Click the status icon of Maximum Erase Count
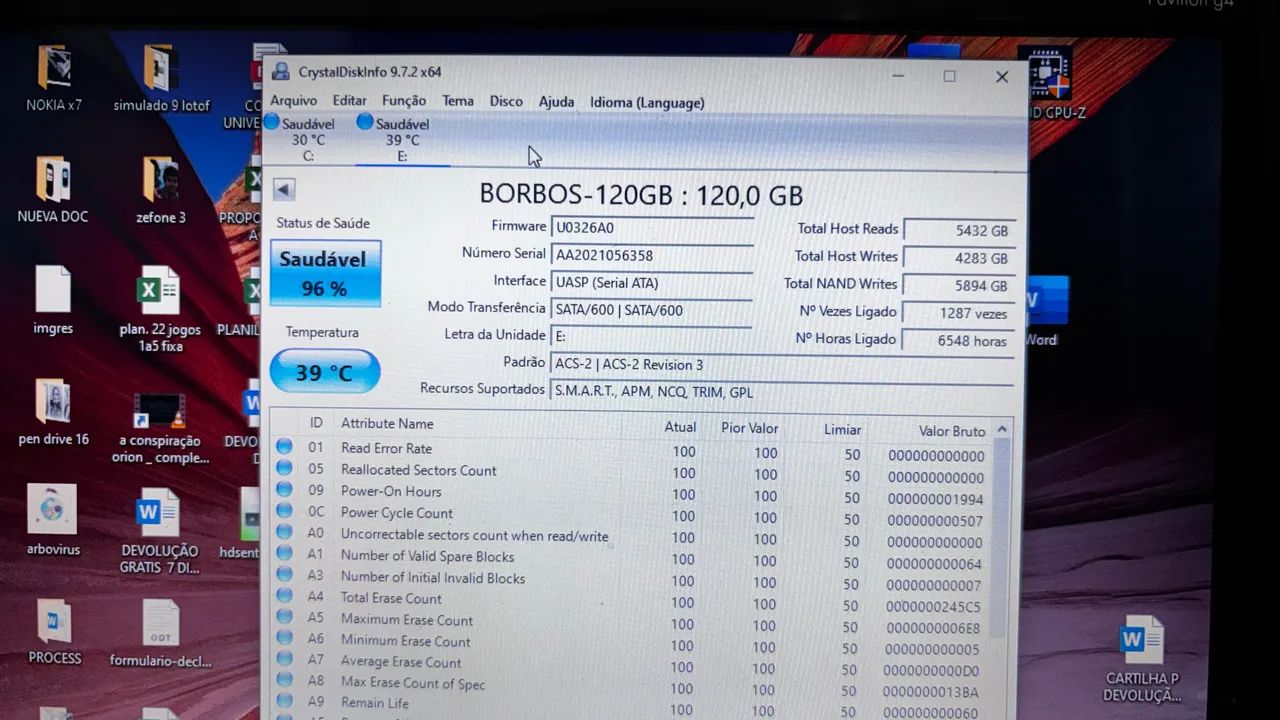The width and height of the screenshot is (1280, 720). coord(285,618)
